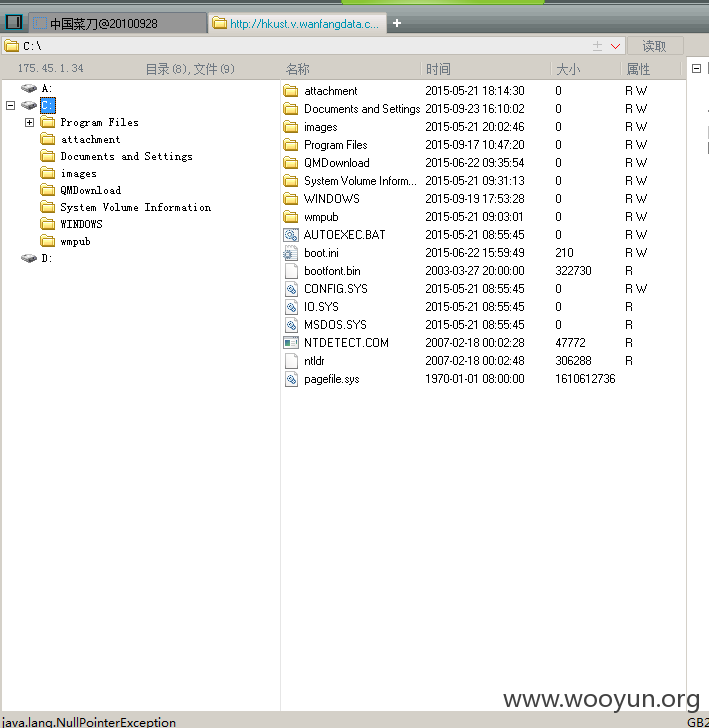709x728 pixels.
Task: Select Program Files folder in the tree
Action: click(x=99, y=123)
